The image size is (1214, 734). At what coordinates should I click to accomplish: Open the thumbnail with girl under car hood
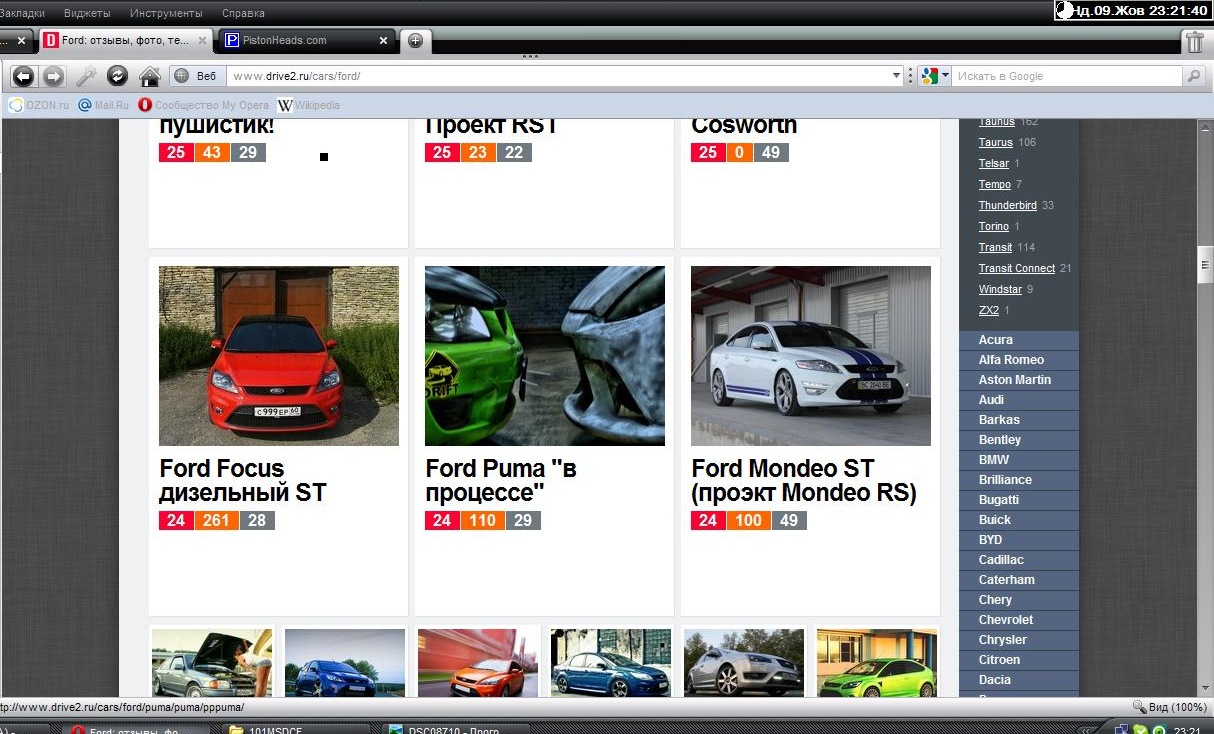coord(212,662)
